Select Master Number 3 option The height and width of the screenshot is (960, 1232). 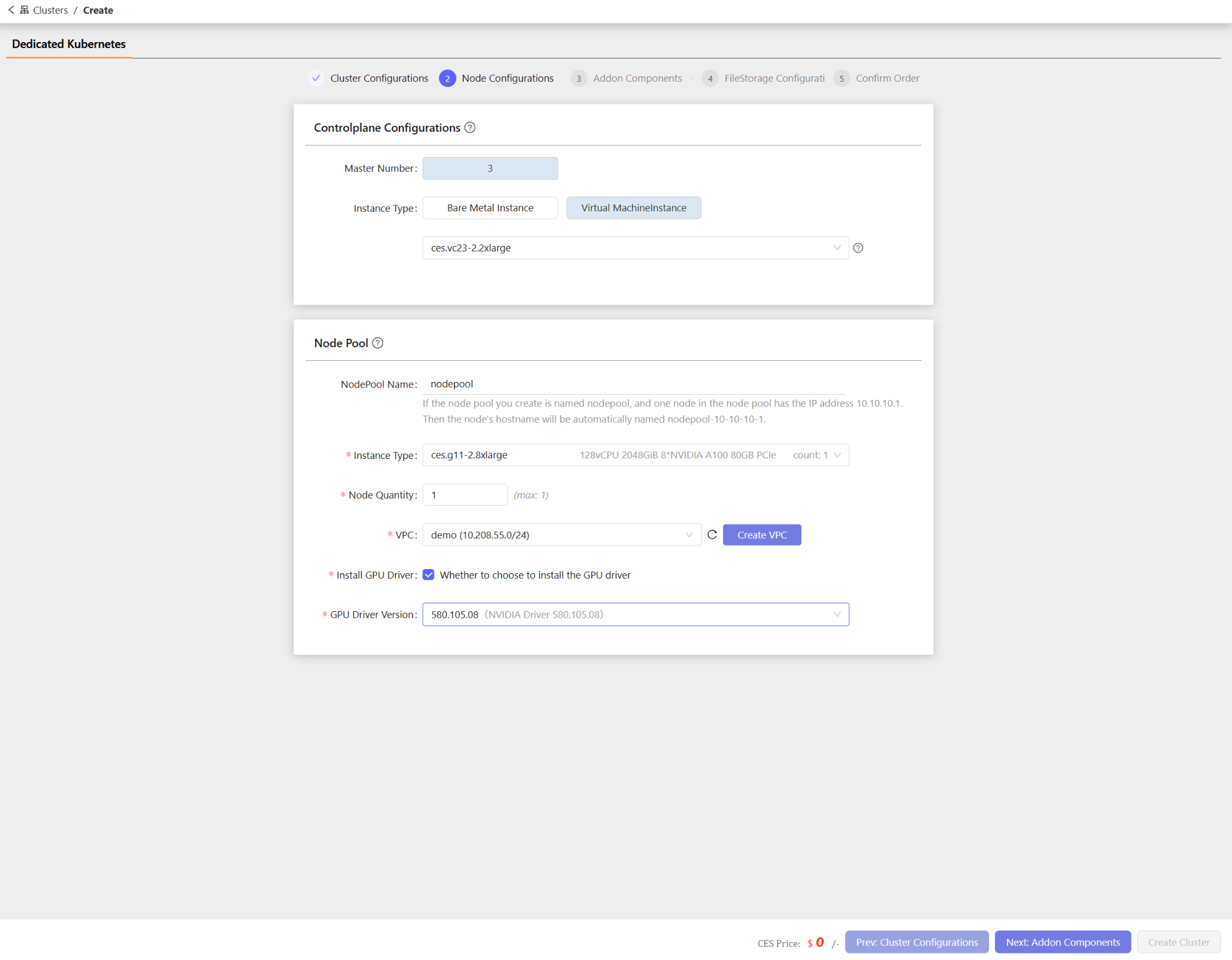click(490, 168)
